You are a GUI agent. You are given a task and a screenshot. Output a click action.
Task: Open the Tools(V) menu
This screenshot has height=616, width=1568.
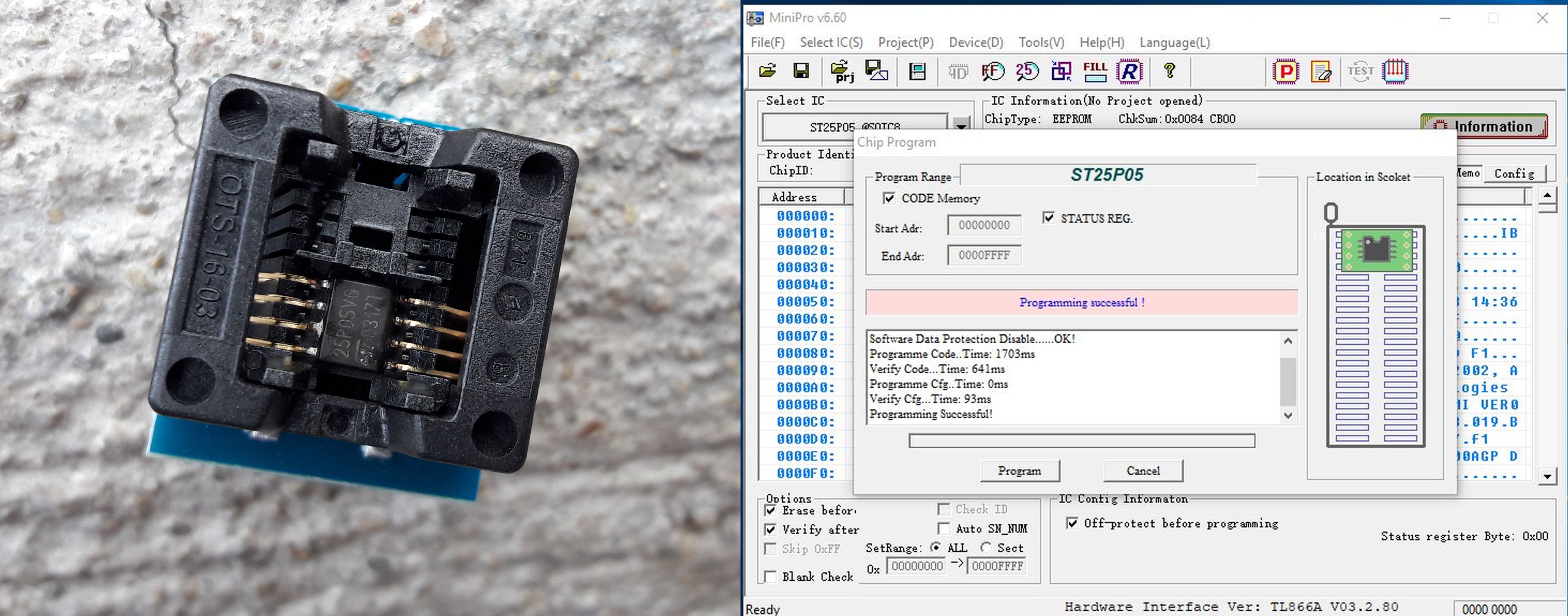click(x=1041, y=43)
